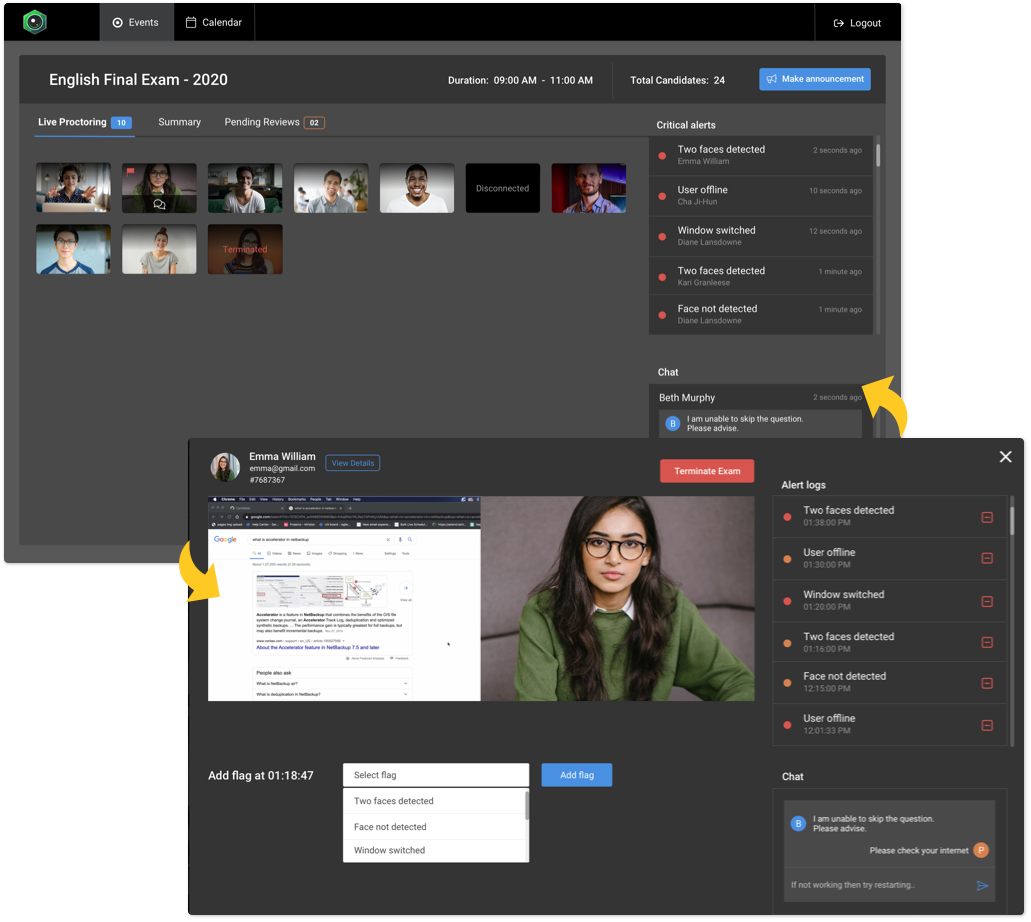
Task: Click the green proctoring app logo
Action: [x=35, y=22]
